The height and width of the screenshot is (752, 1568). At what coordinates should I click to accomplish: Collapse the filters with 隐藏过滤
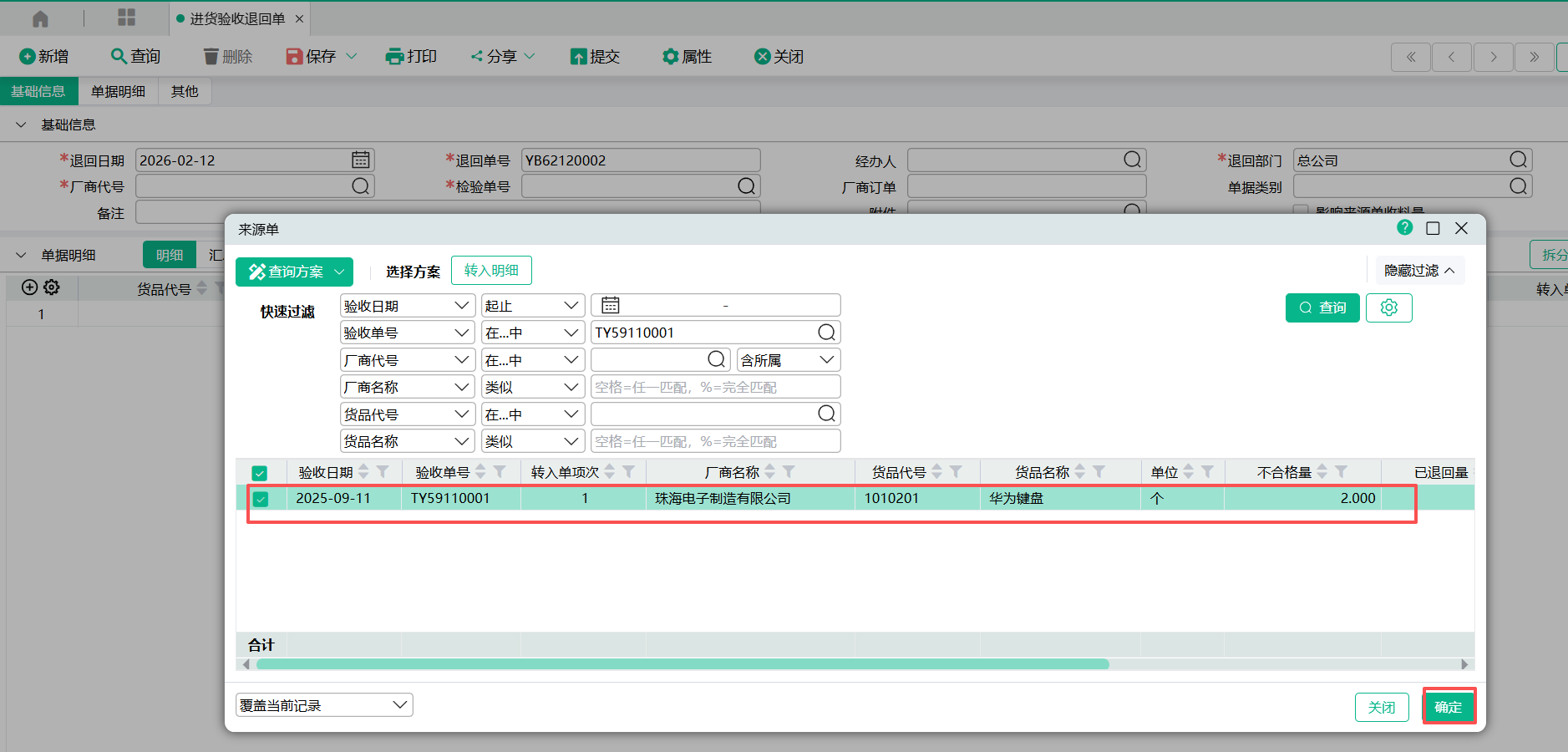click(x=1418, y=271)
